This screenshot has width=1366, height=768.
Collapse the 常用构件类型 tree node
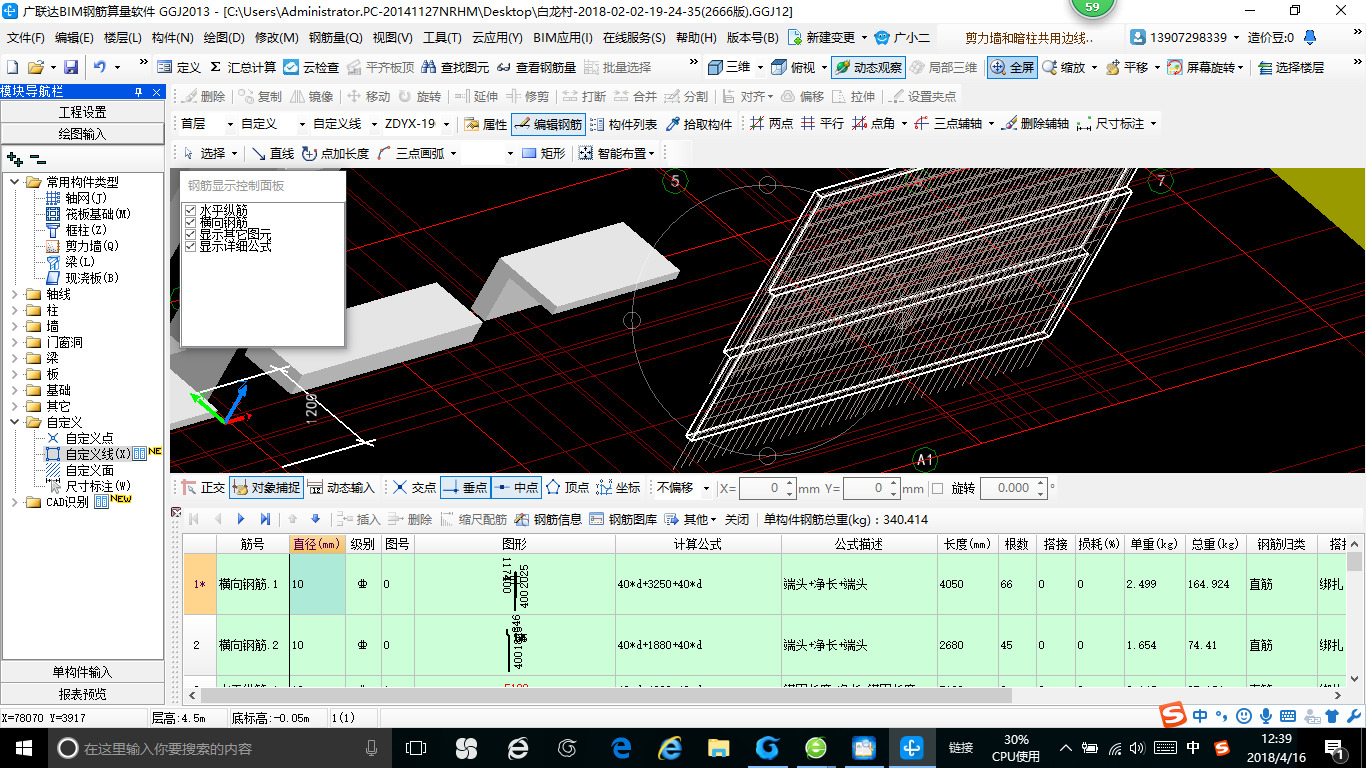click(x=14, y=182)
